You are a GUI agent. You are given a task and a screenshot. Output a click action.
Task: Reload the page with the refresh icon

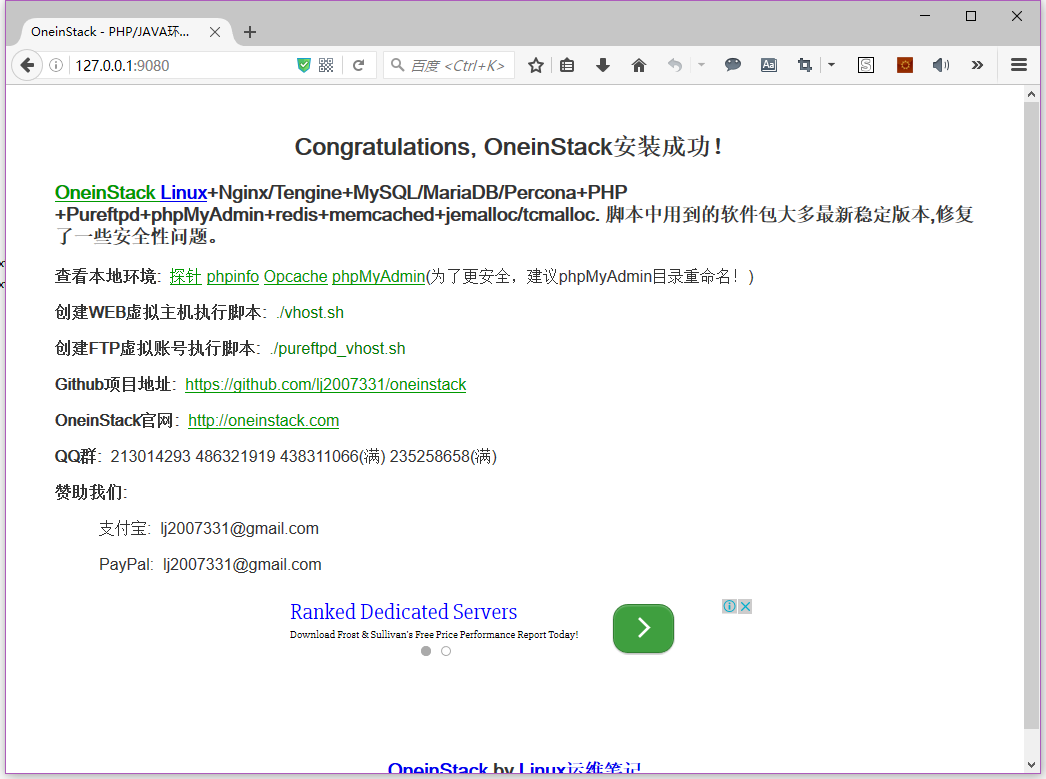click(x=359, y=65)
